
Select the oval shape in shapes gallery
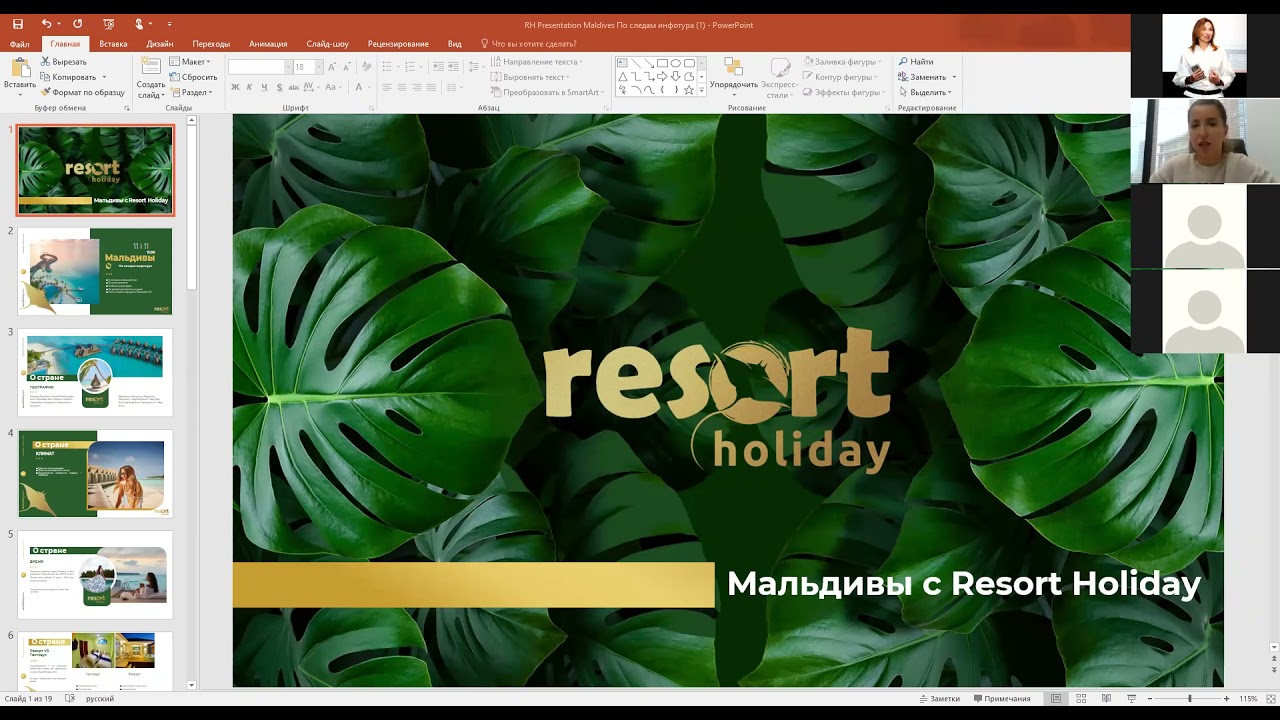[675, 63]
